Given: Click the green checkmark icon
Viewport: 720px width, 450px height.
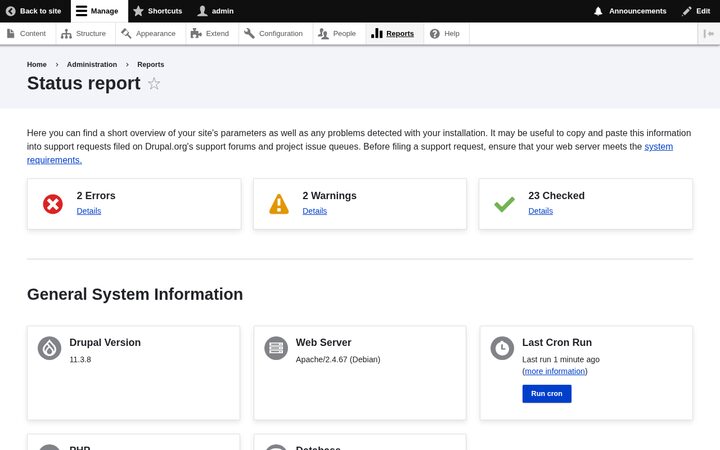Looking at the screenshot, I should tap(505, 204).
